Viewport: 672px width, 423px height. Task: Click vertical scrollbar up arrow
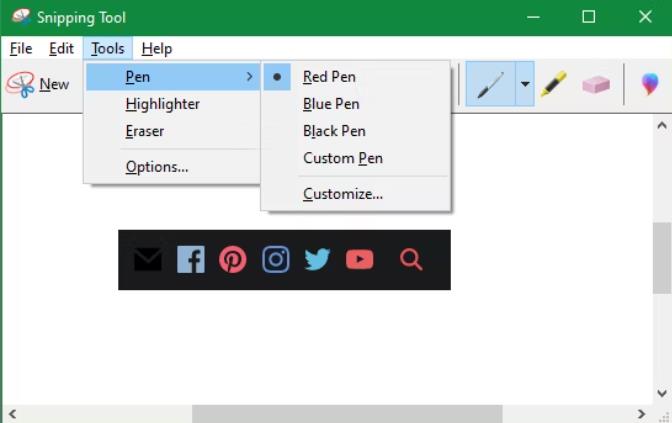(x=662, y=126)
